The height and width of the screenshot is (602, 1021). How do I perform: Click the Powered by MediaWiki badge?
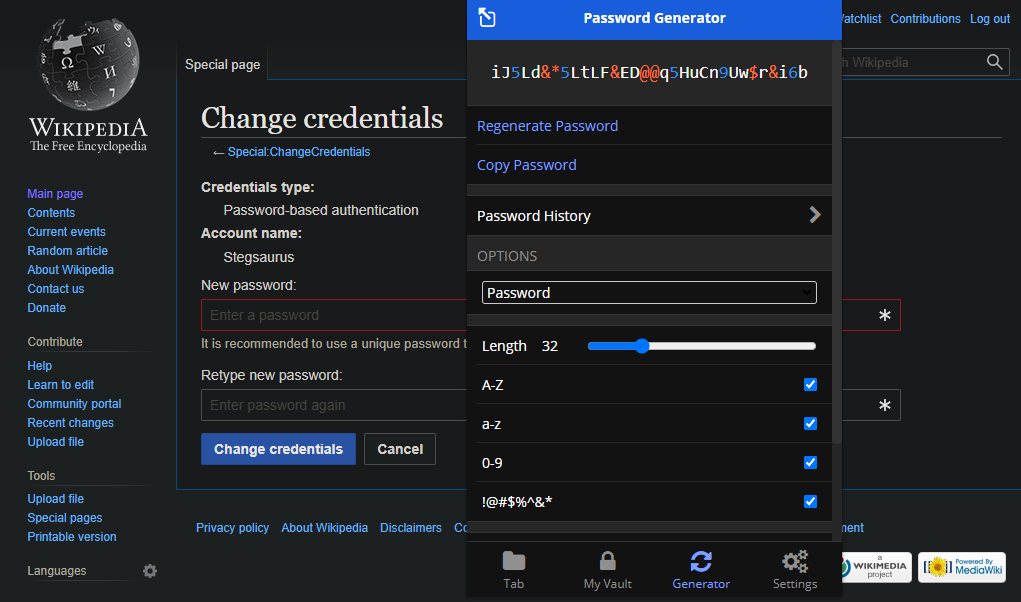[961, 567]
